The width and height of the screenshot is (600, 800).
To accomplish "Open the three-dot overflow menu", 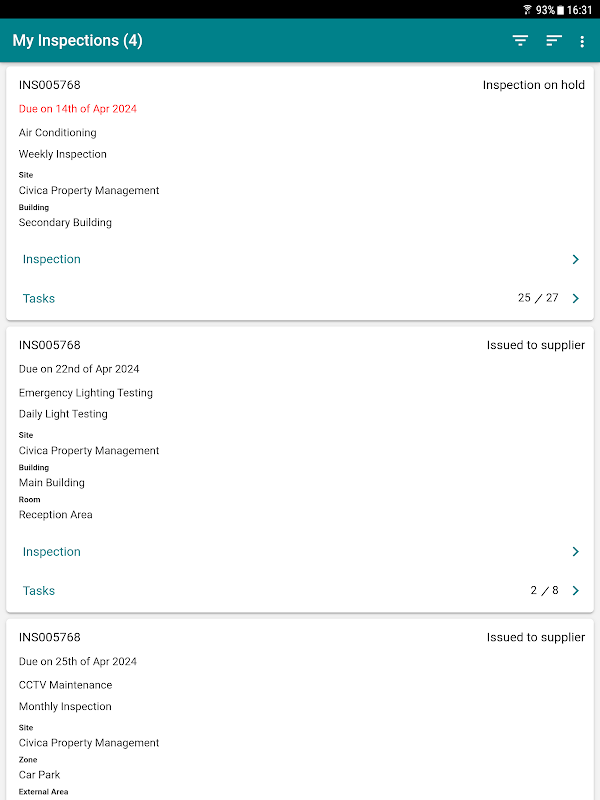I will [x=582, y=41].
